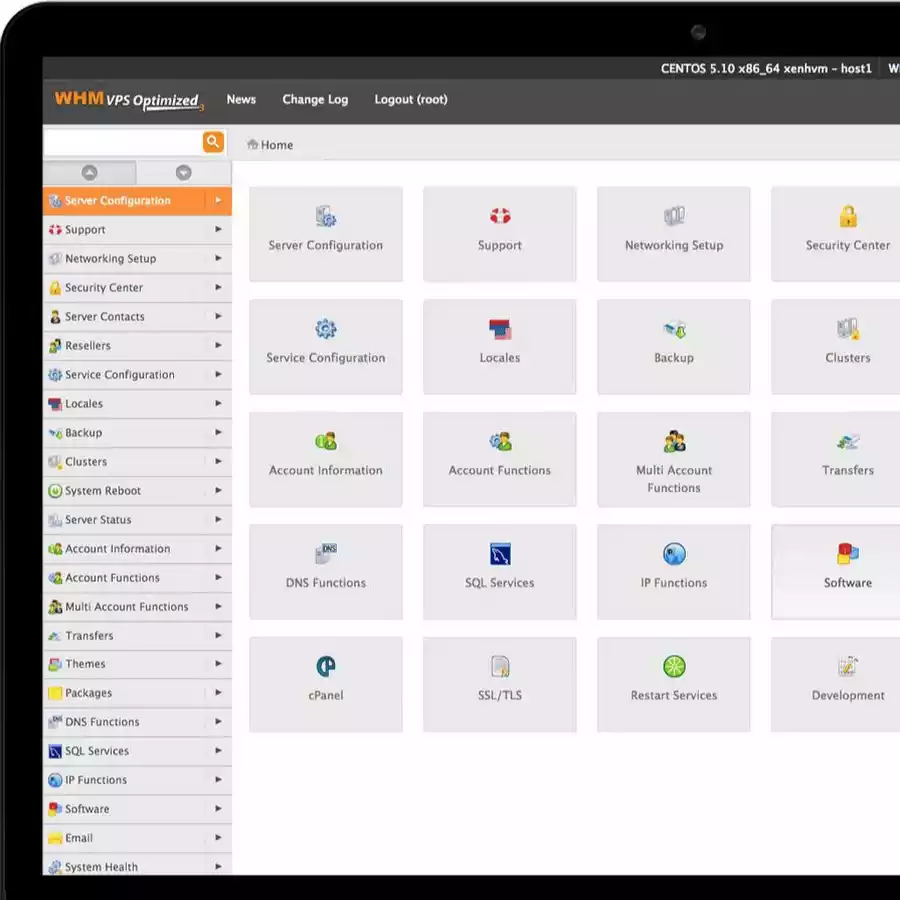The width and height of the screenshot is (900, 900).
Task: Select Software in the sidebar
Action: tap(137, 809)
